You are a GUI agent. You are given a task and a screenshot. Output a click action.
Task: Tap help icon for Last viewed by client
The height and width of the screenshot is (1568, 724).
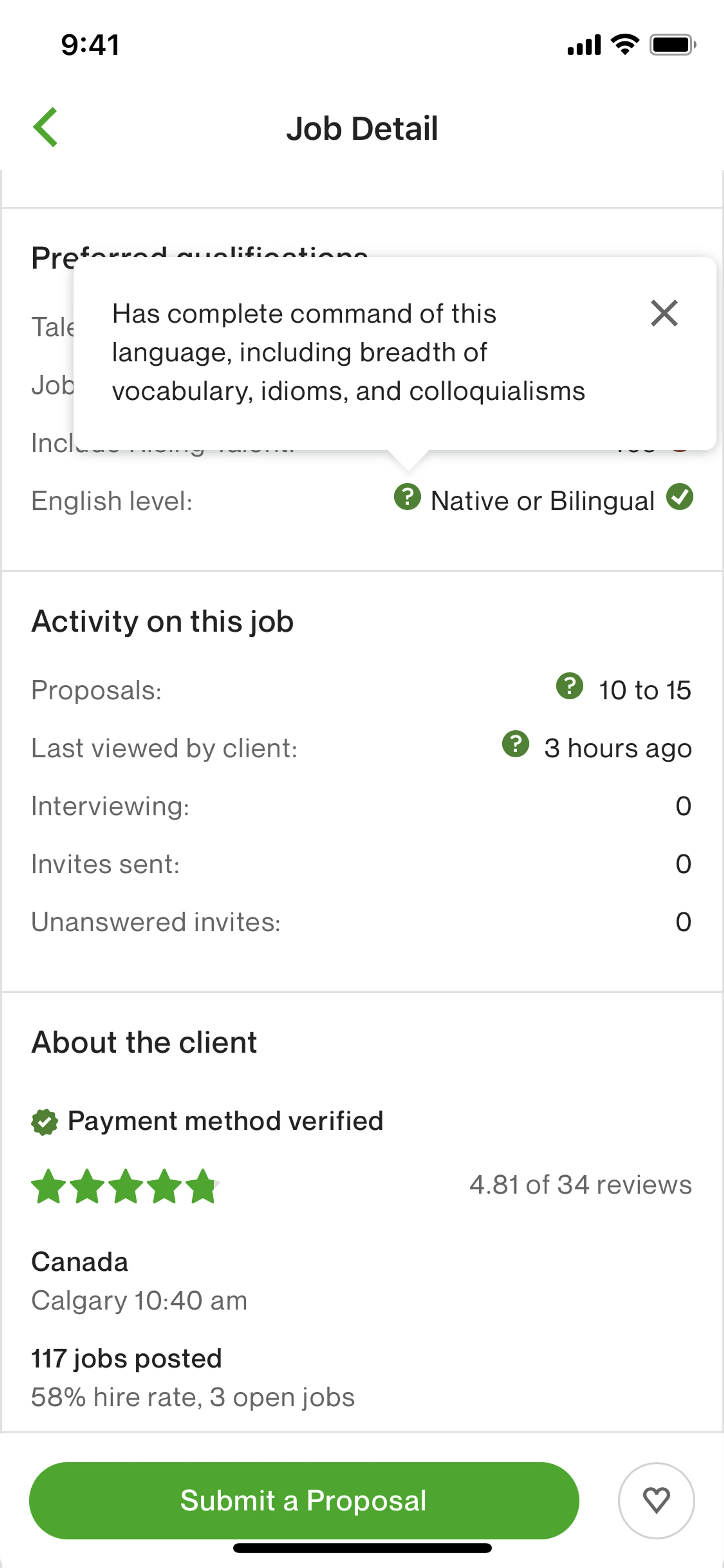pos(515,744)
